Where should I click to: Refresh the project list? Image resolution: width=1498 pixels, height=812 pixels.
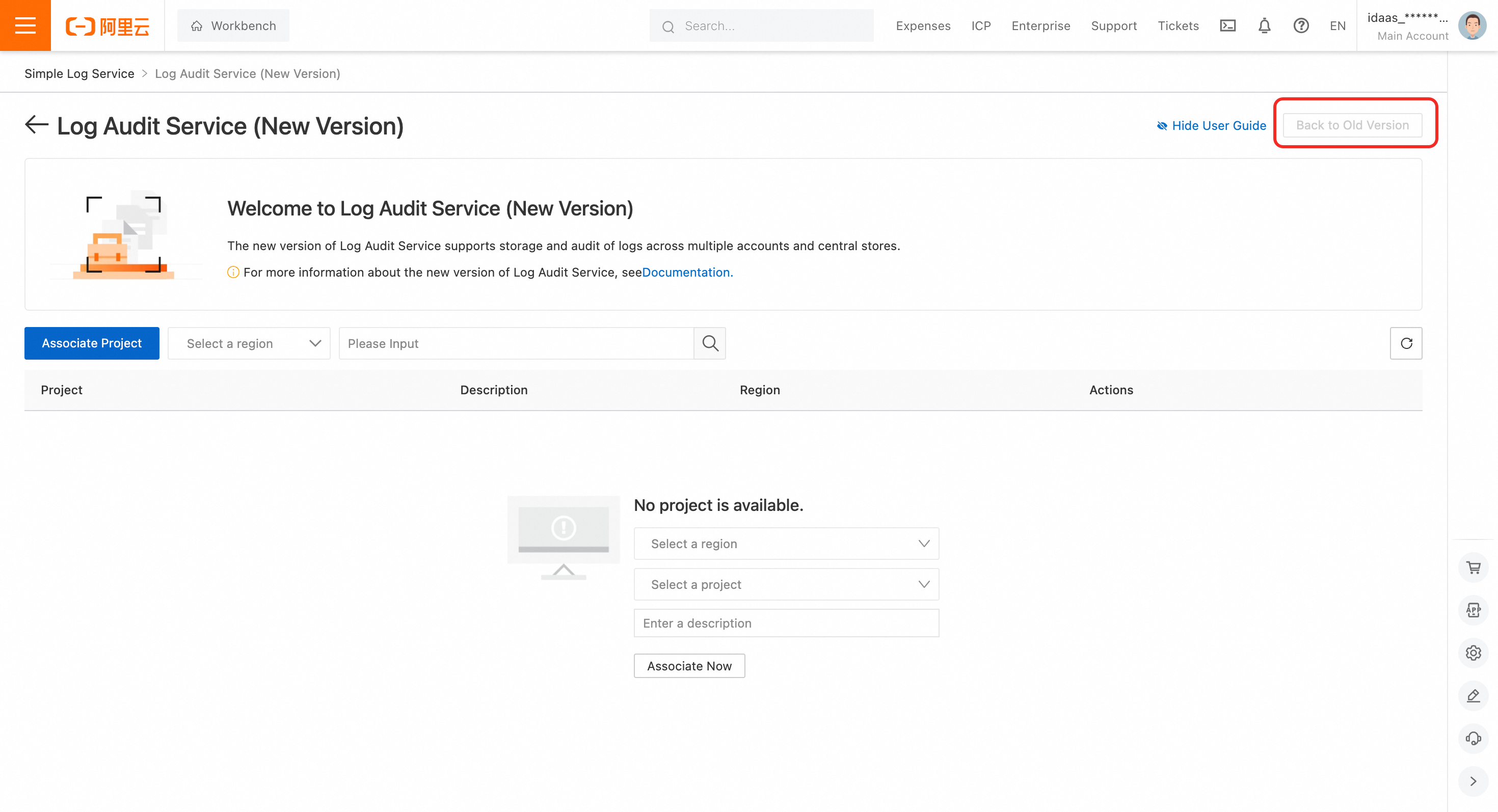pyautogui.click(x=1406, y=343)
